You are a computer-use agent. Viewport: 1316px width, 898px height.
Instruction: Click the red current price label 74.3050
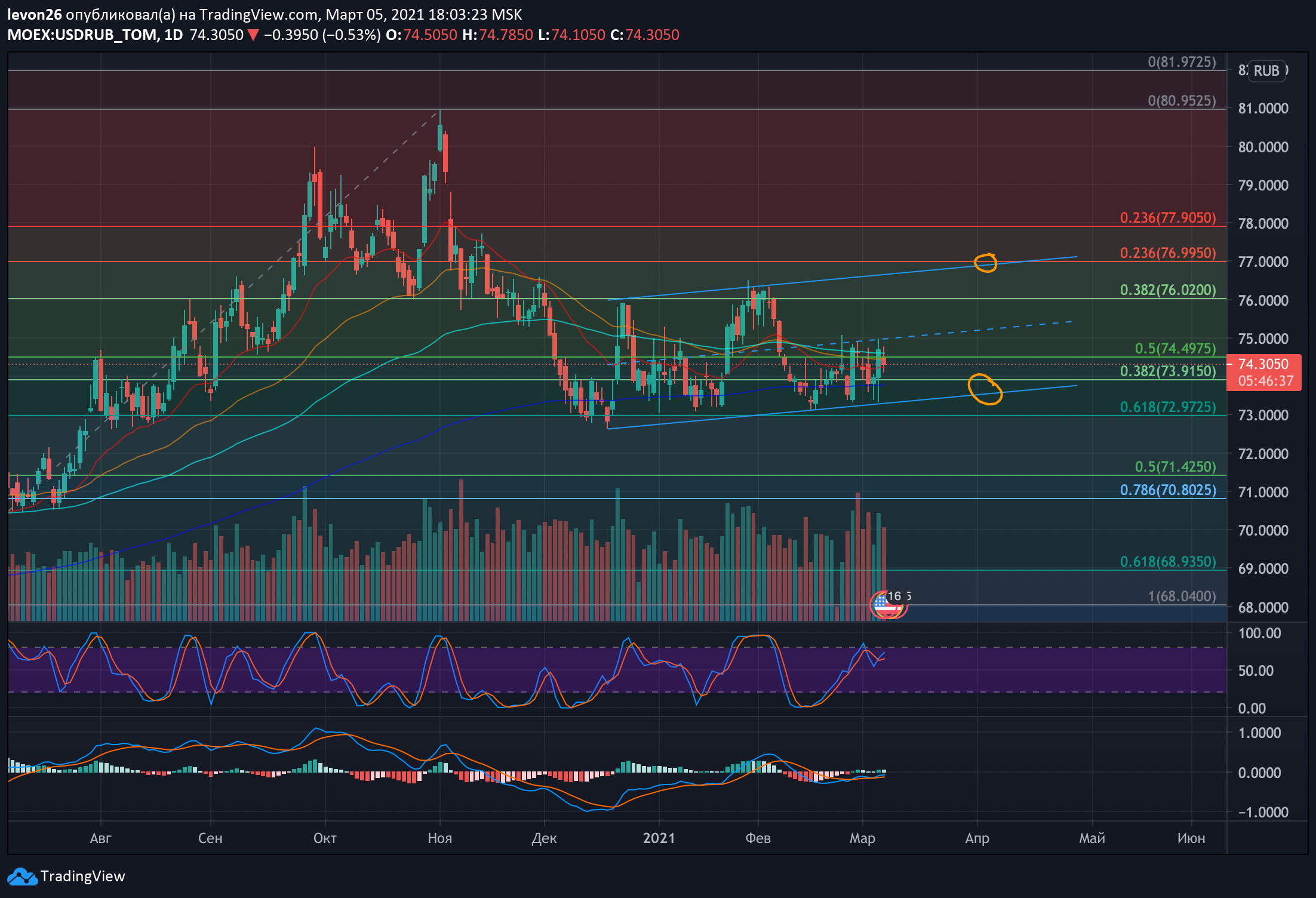(x=1263, y=364)
